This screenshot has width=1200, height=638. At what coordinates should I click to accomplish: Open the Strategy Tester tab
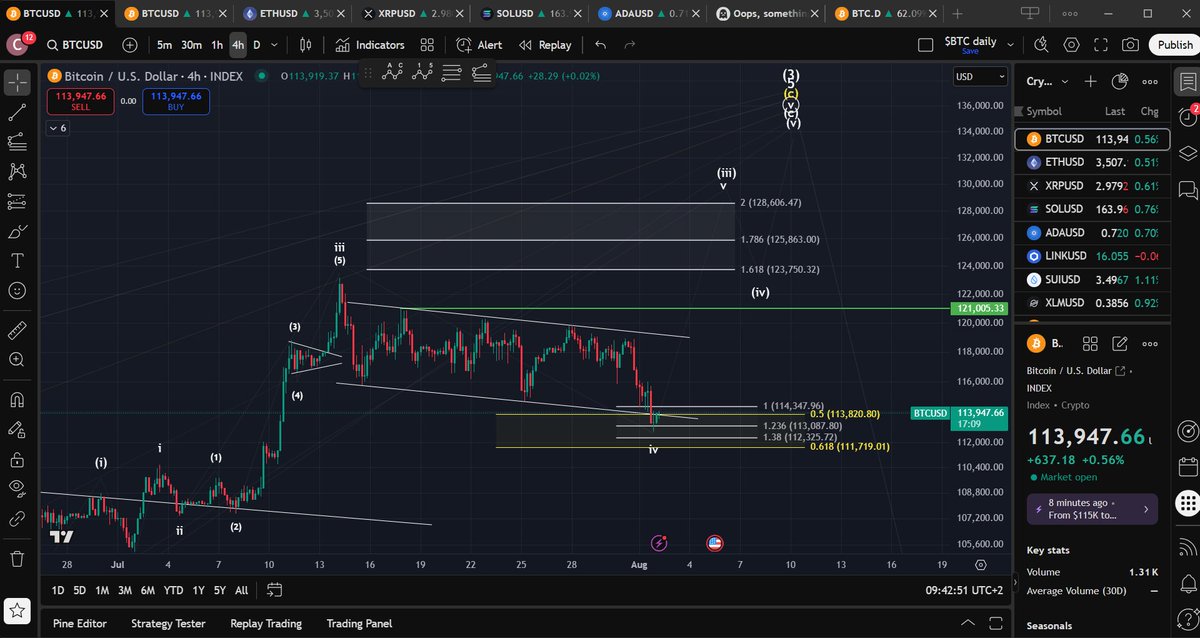pos(168,623)
